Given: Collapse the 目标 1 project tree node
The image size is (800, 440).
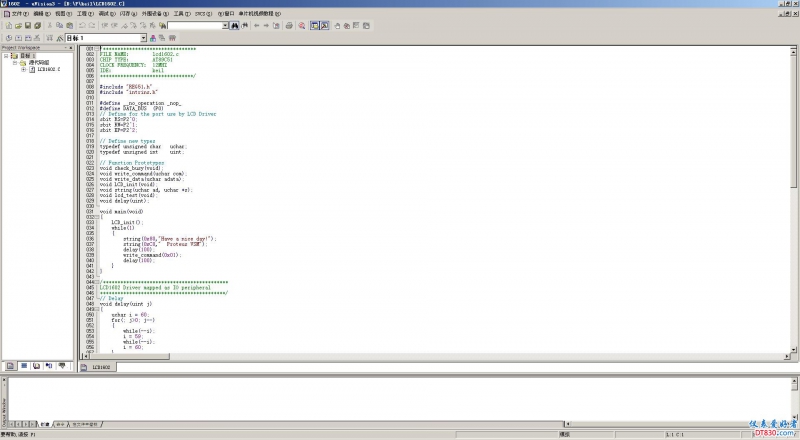Looking at the screenshot, I should tap(5, 55).
